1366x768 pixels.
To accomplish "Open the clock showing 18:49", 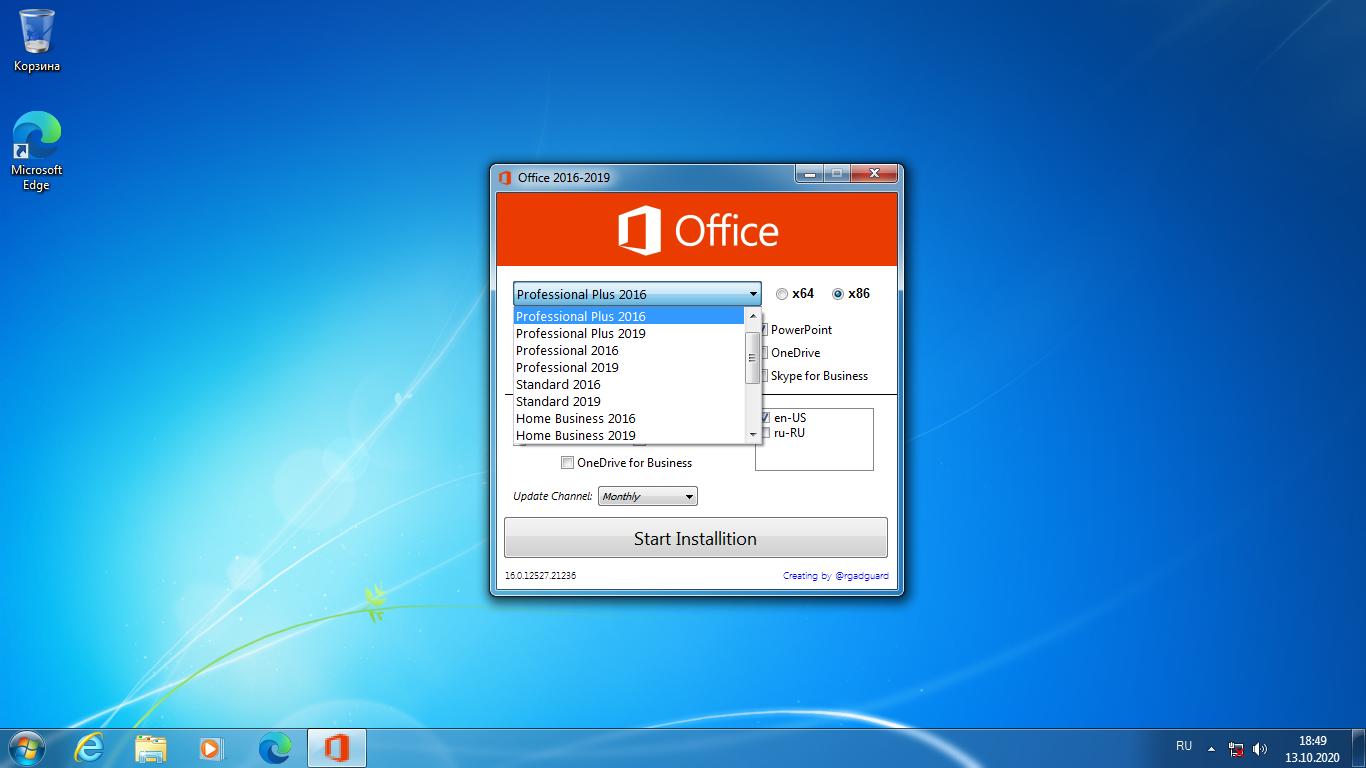I will pyautogui.click(x=1312, y=748).
